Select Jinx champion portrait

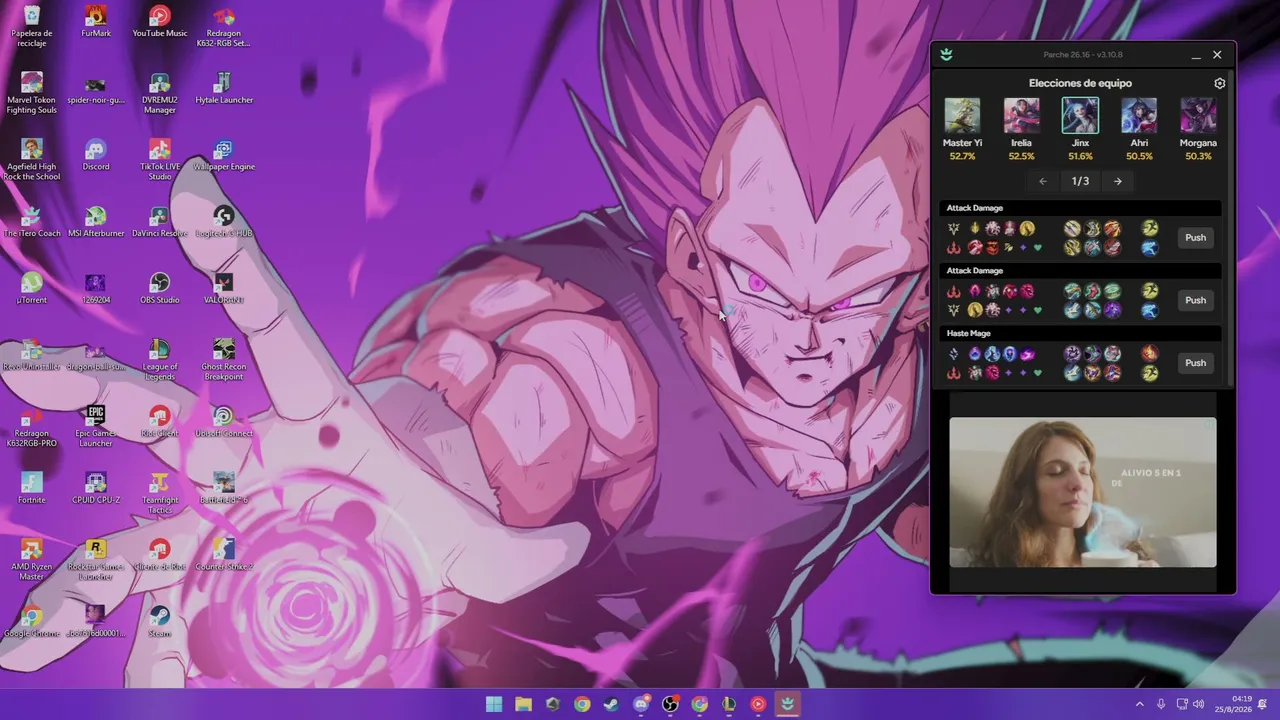1080,116
